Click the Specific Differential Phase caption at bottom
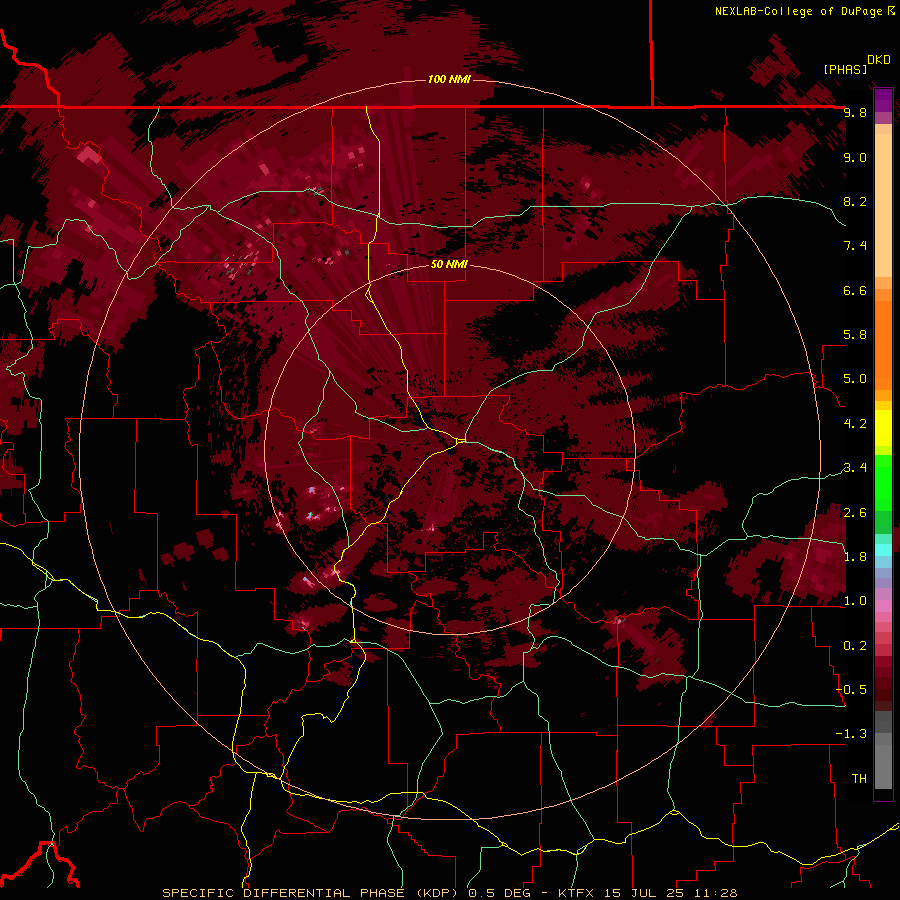 (x=449, y=893)
